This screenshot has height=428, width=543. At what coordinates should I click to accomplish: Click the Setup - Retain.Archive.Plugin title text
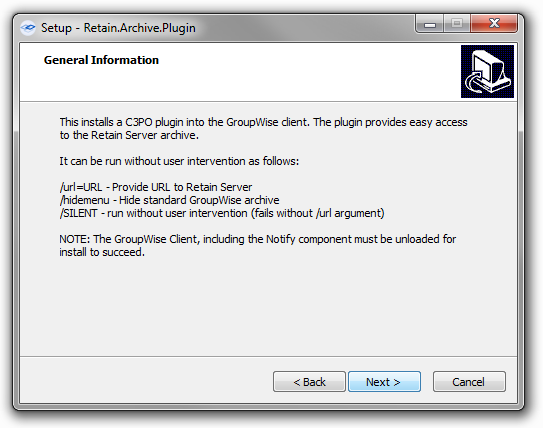pos(118,28)
